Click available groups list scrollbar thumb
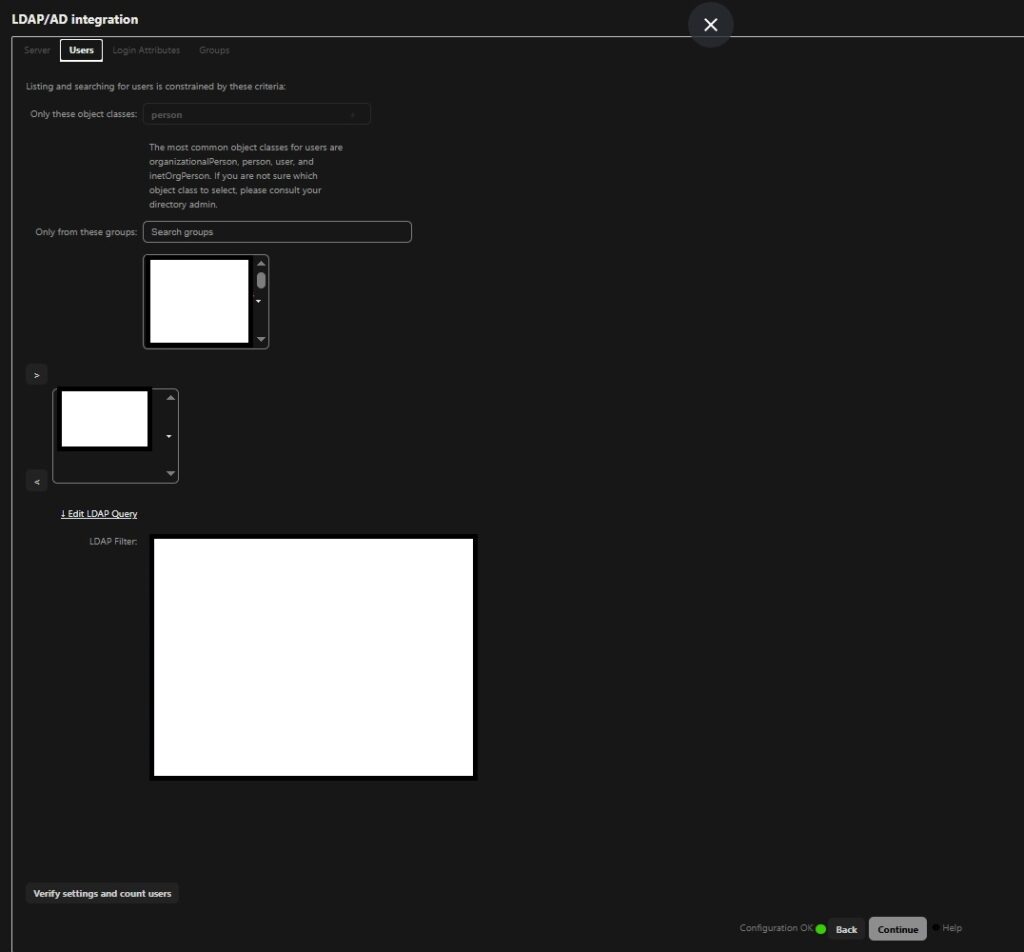Screen dimensions: 1024x952 pos(261,280)
